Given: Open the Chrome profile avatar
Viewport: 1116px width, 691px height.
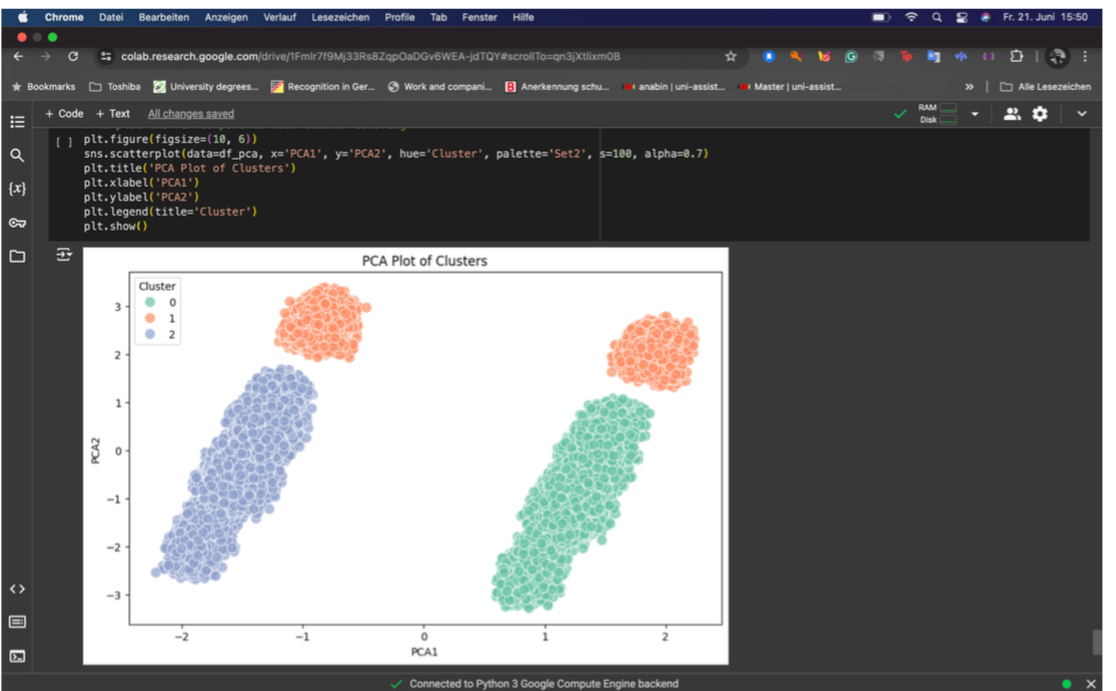Looking at the screenshot, I should point(1057,56).
